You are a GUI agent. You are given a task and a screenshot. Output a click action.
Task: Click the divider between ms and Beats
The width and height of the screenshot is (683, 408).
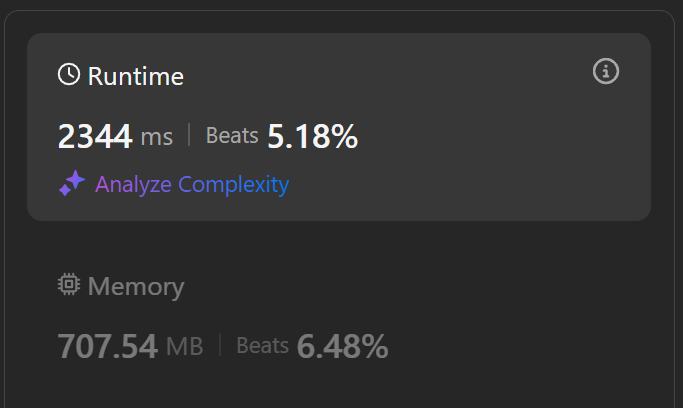coord(189,136)
